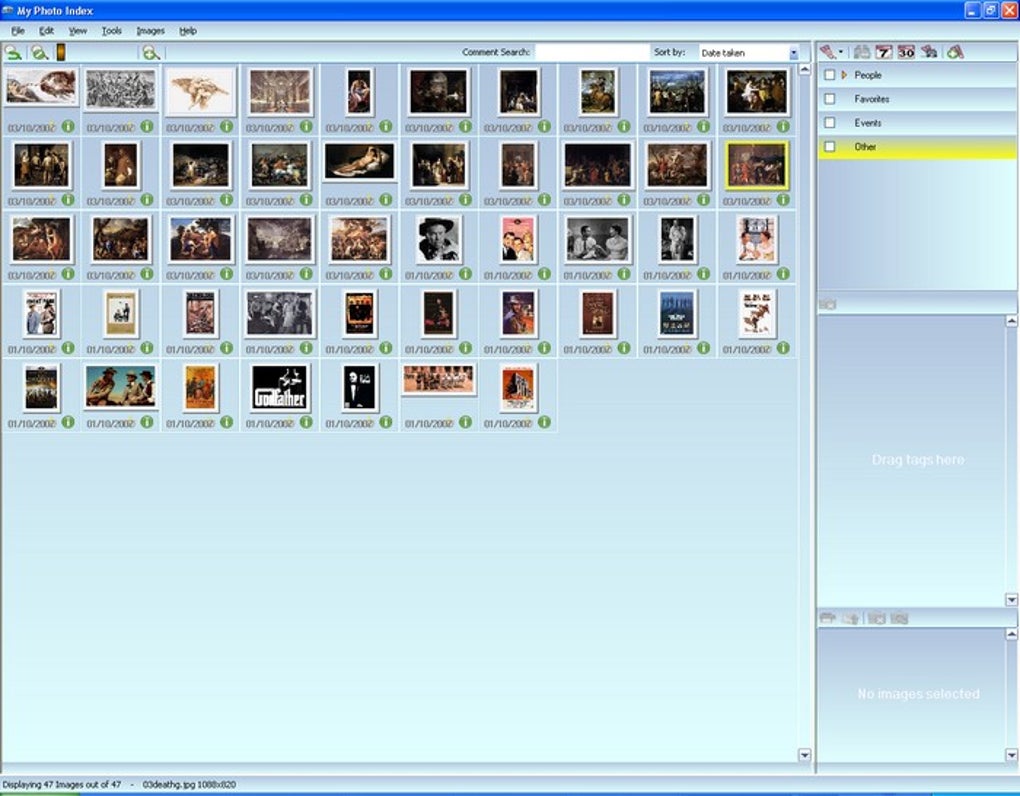Open the Tools menu
1020x796 pixels.
tap(111, 31)
